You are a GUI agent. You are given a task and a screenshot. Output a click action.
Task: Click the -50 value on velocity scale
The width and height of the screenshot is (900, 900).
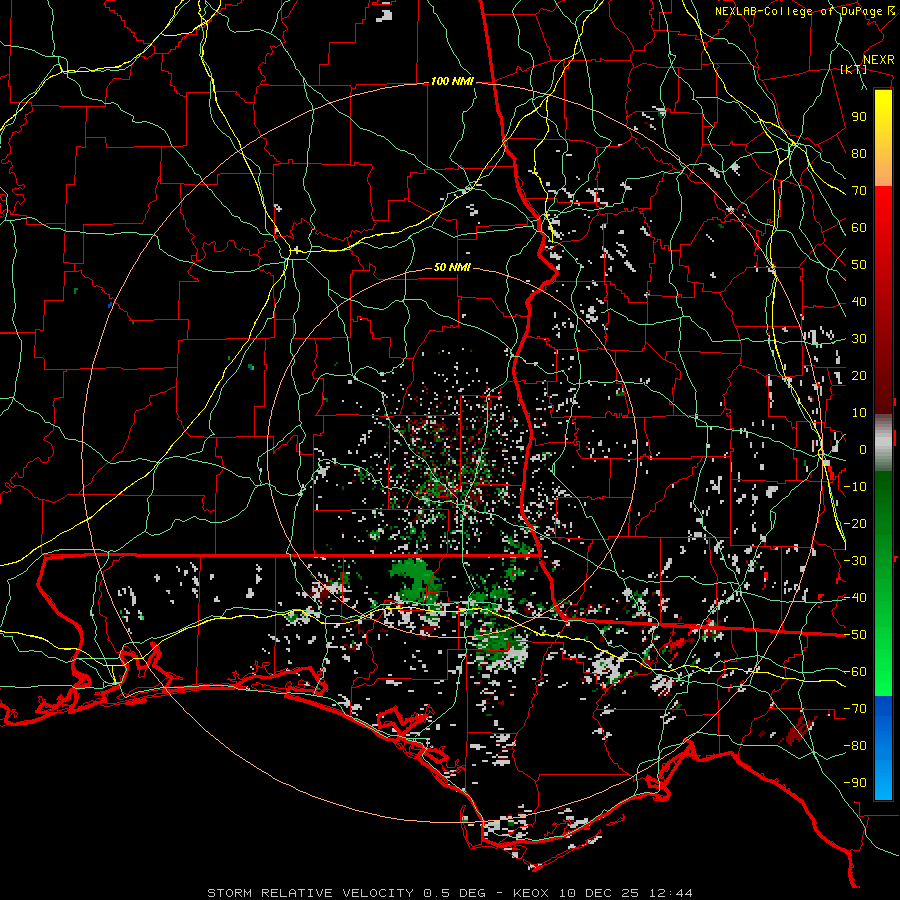pyautogui.click(x=855, y=635)
